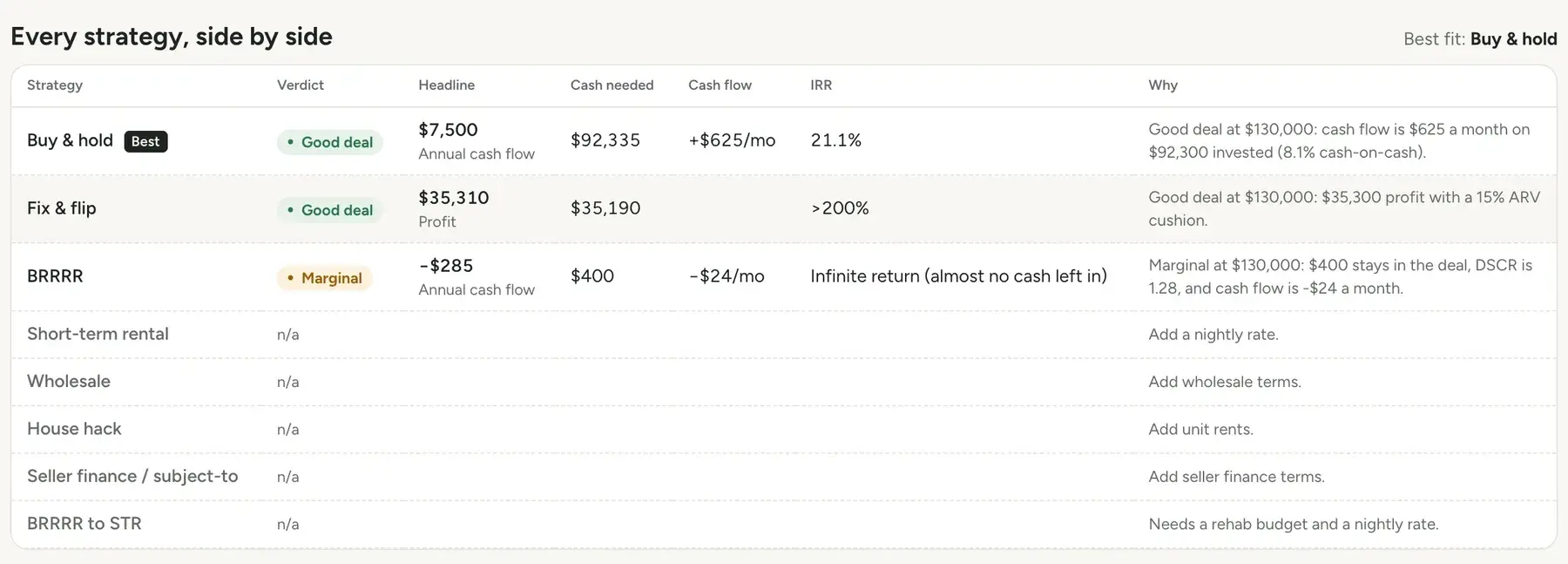Open the BRRRR strategy row
This screenshot has width=1568, height=564.
pyautogui.click(x=784, y=277)
